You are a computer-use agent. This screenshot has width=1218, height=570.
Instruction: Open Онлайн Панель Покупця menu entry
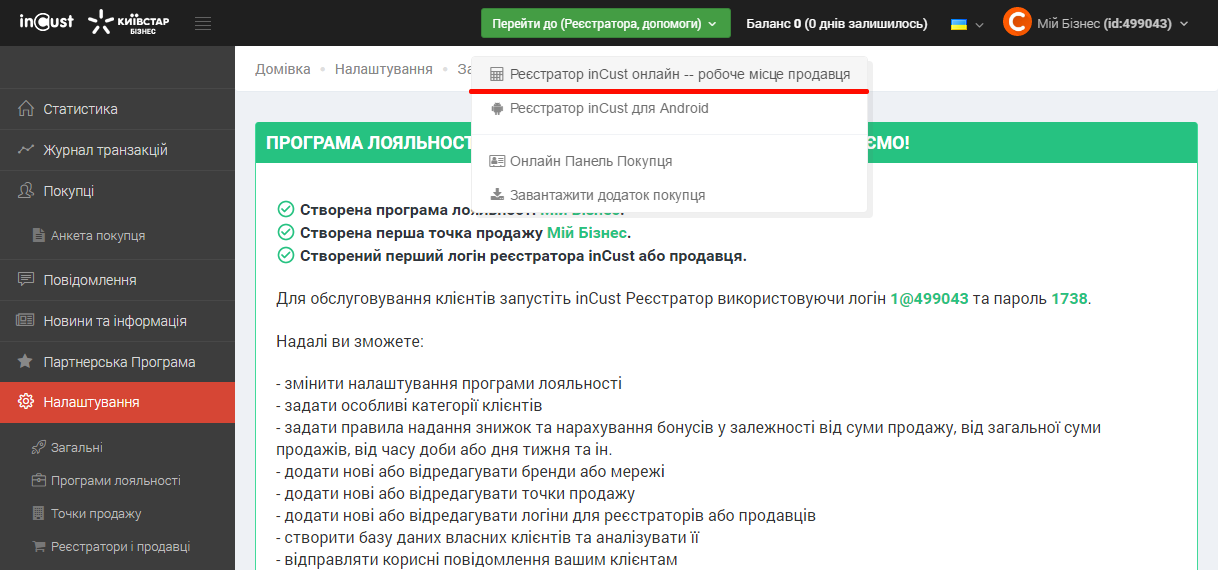tap(590, 161)
